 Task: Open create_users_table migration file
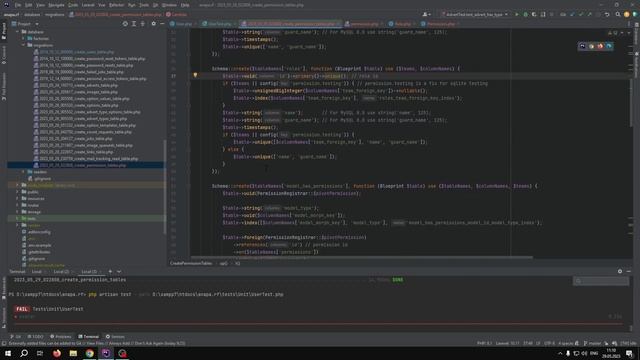pos(77,52)
